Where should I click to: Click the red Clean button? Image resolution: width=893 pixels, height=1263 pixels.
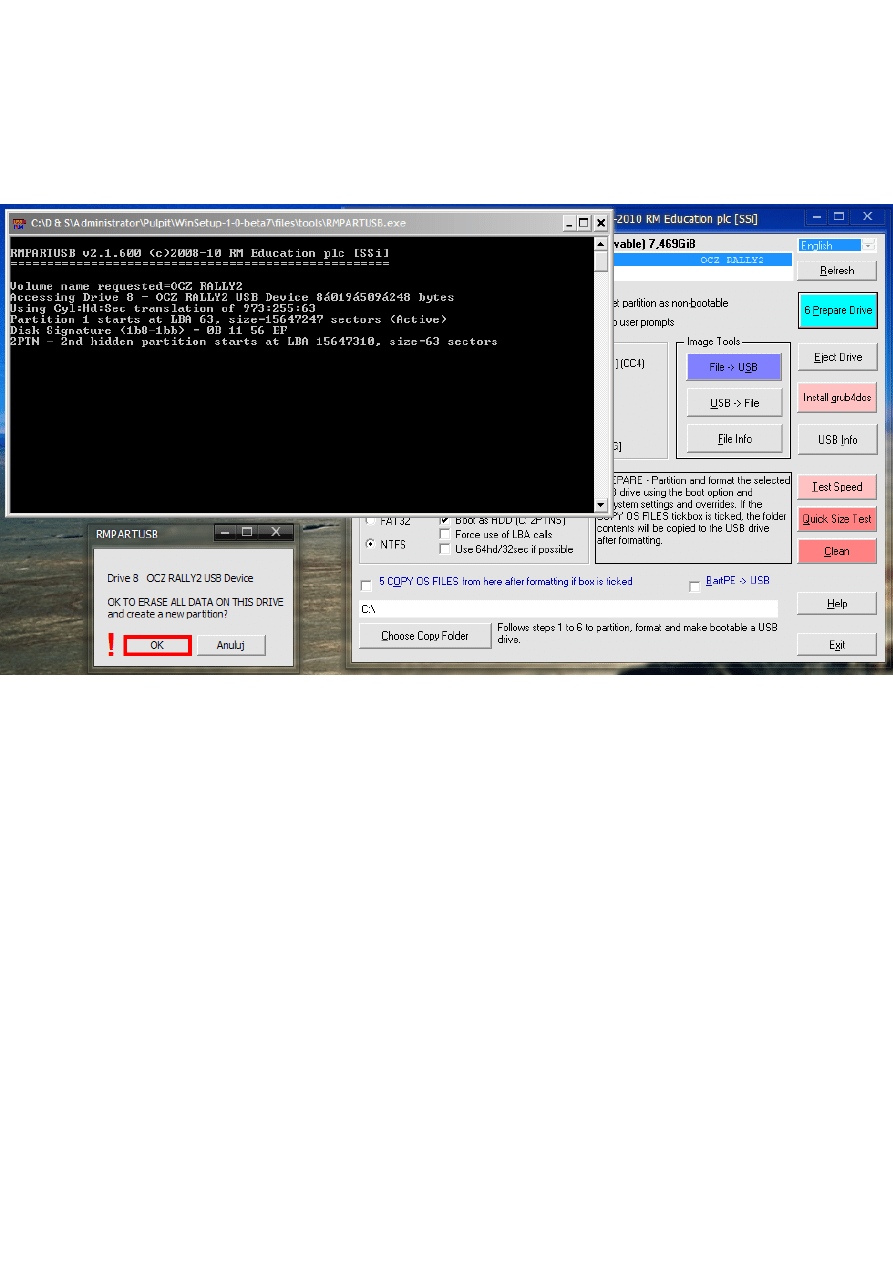tap(836, 551)
